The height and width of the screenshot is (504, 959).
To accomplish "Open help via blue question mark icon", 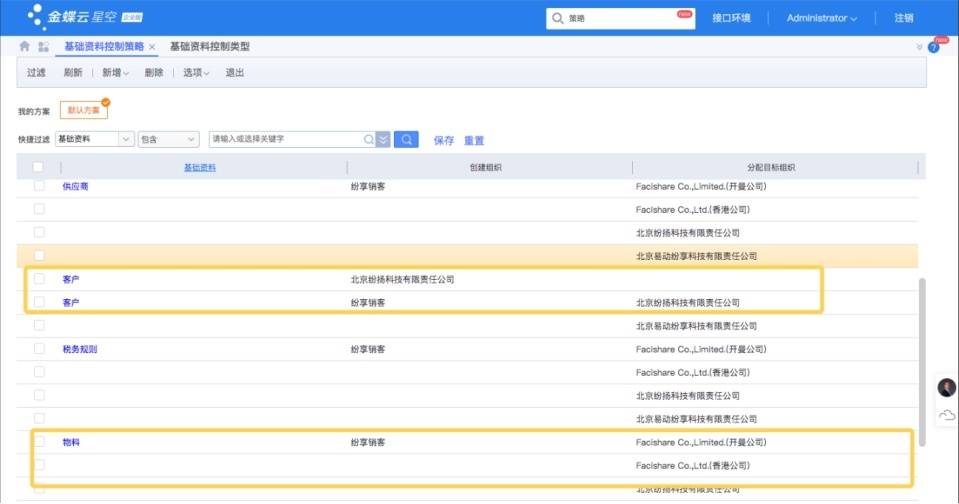I will click(933, 48).
